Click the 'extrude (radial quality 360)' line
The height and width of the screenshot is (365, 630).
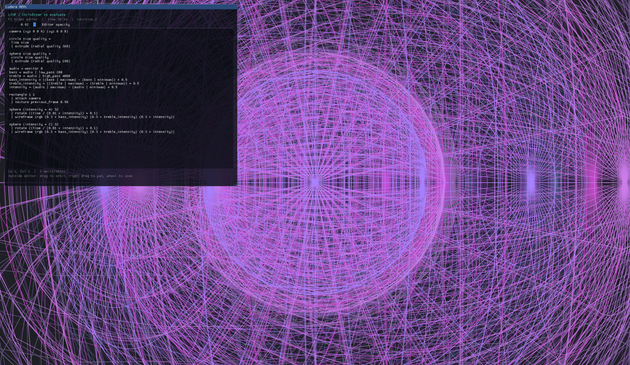click(x=40, y=46)
